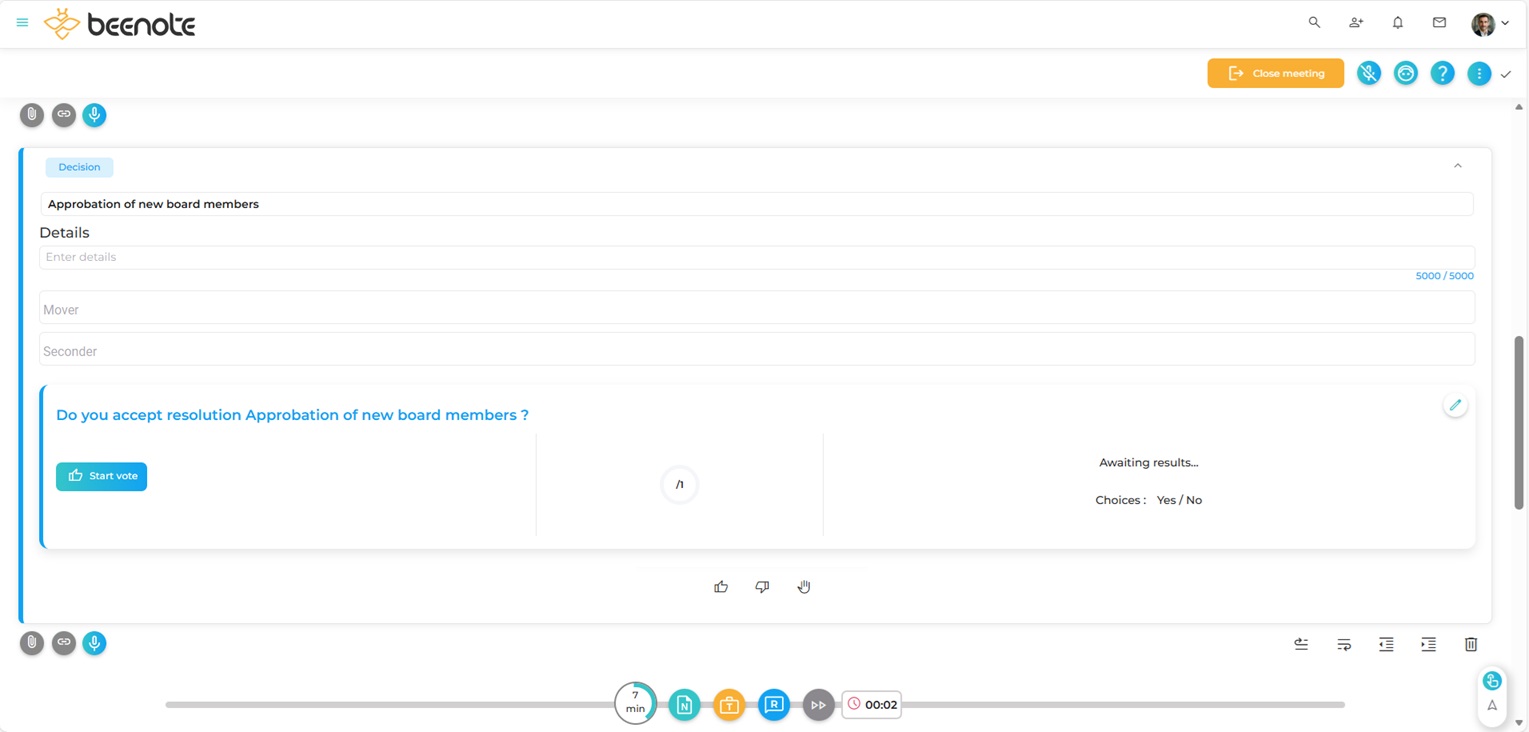Screen dimensions: 1529x732
Task: Click the blue R speech-bubble icon in bottom bar
Action: click(774, 705)
